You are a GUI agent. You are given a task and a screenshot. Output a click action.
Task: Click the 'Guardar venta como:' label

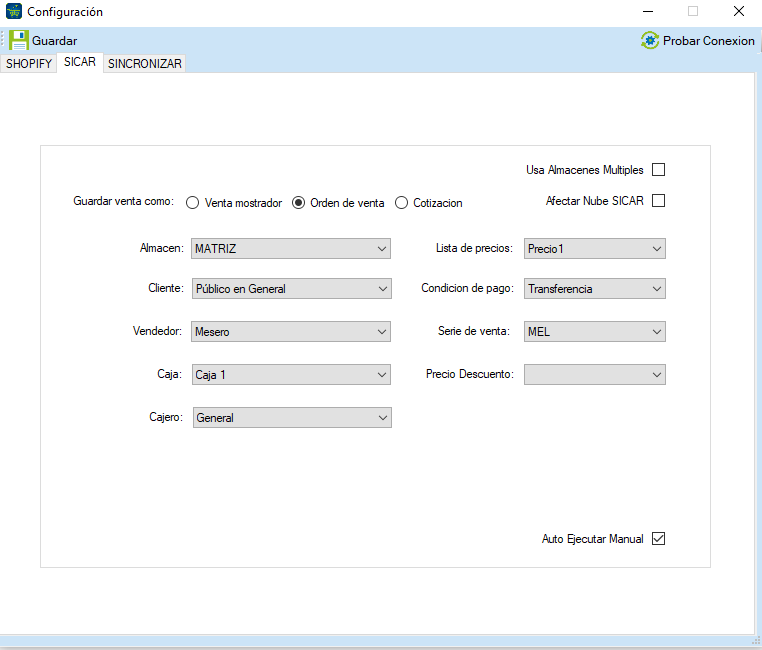(123, 201)
